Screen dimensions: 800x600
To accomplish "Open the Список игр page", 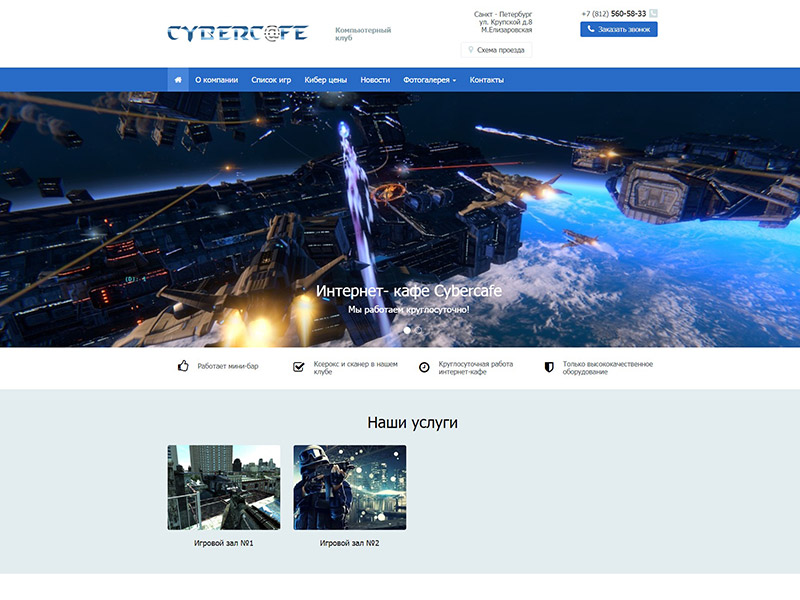I will (271, 80).
